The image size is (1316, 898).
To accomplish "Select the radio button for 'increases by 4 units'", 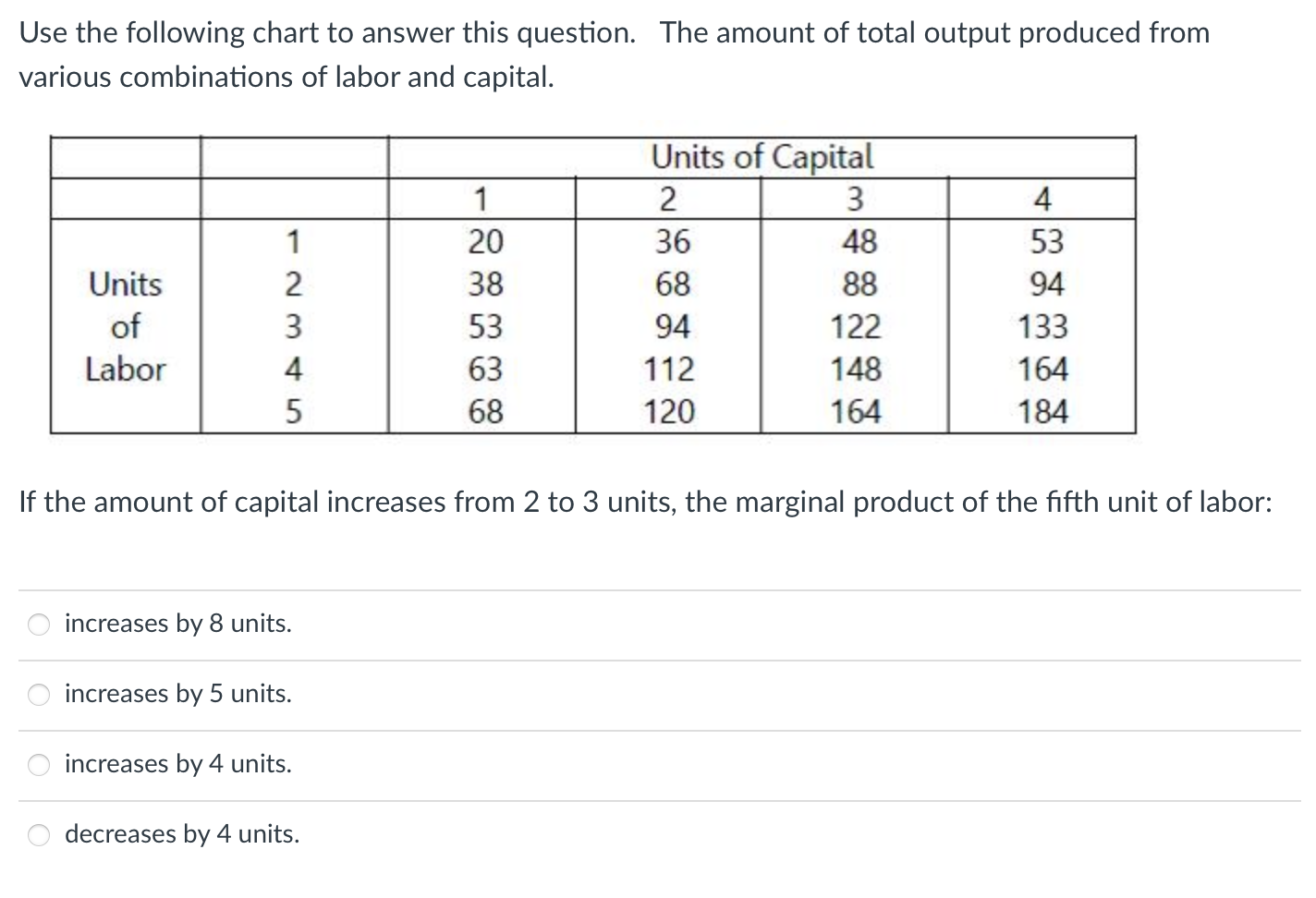I will coord(38,765).
